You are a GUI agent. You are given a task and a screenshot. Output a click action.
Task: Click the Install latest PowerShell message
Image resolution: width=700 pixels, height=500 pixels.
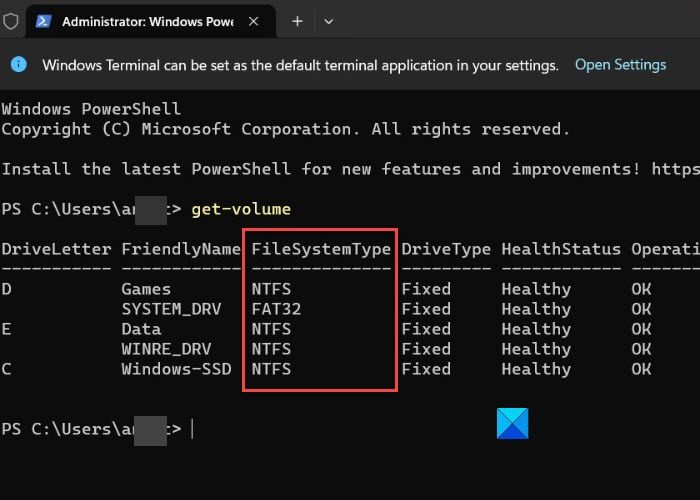(350, 169)
